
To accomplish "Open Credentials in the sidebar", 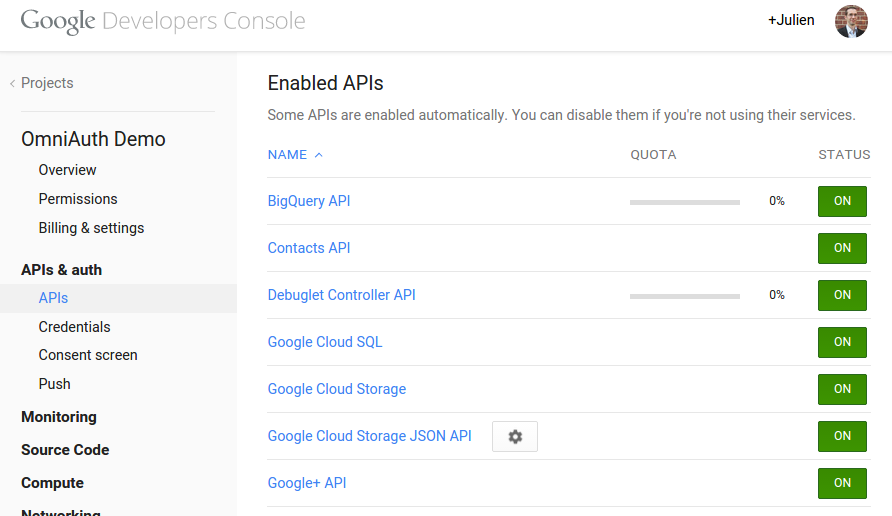I will 74,327.
